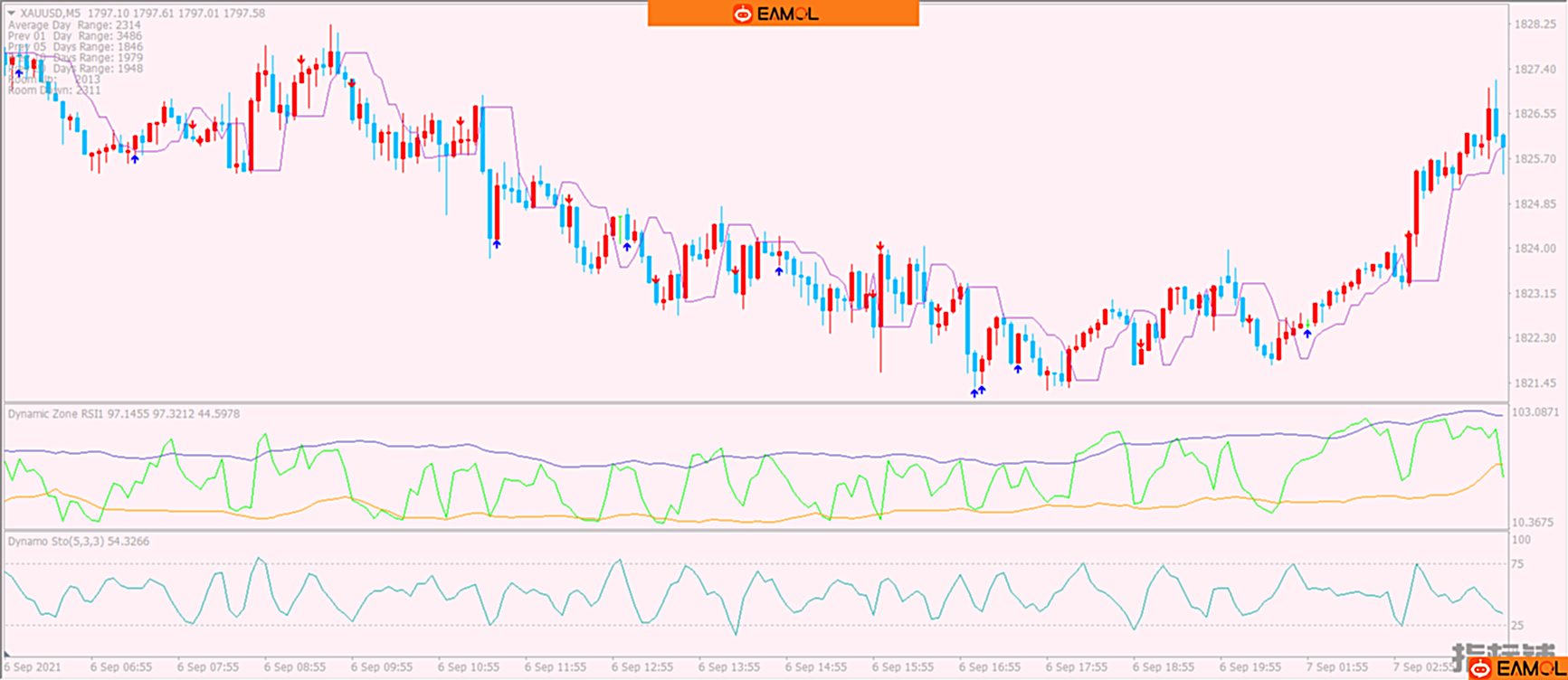Click the chart shift triangle at bottom-left corner
The image size is (1568, 680).
[x=7, y=653]
